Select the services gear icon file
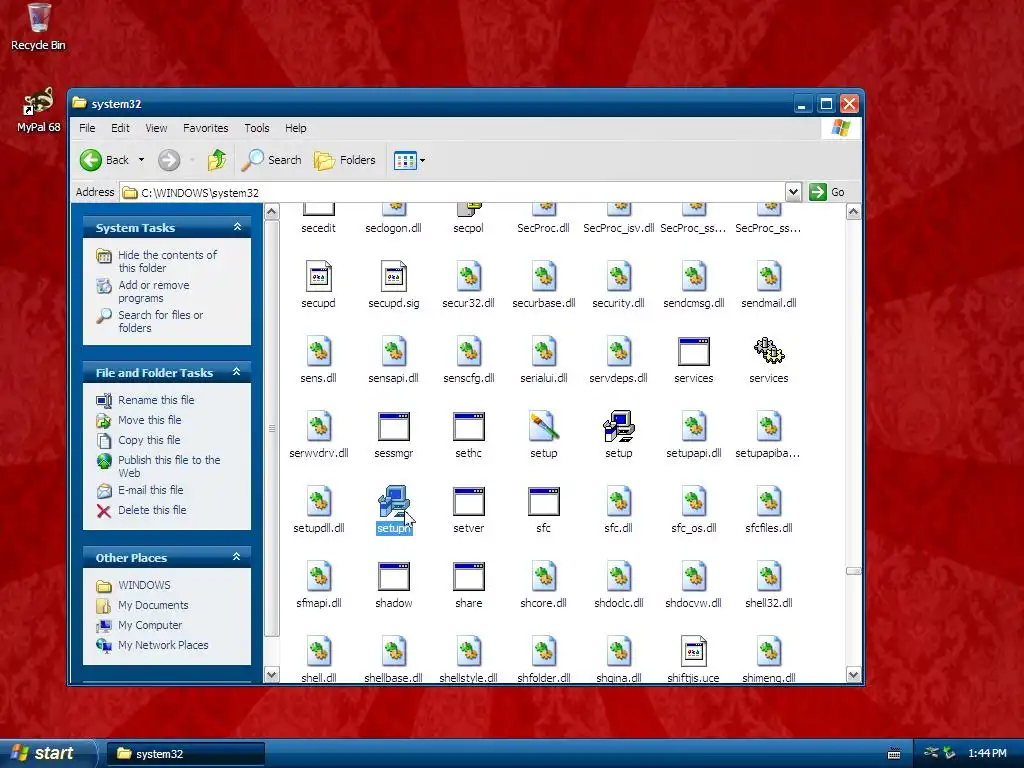Viewport: 1024px width, 768px height. coord(769,360)
